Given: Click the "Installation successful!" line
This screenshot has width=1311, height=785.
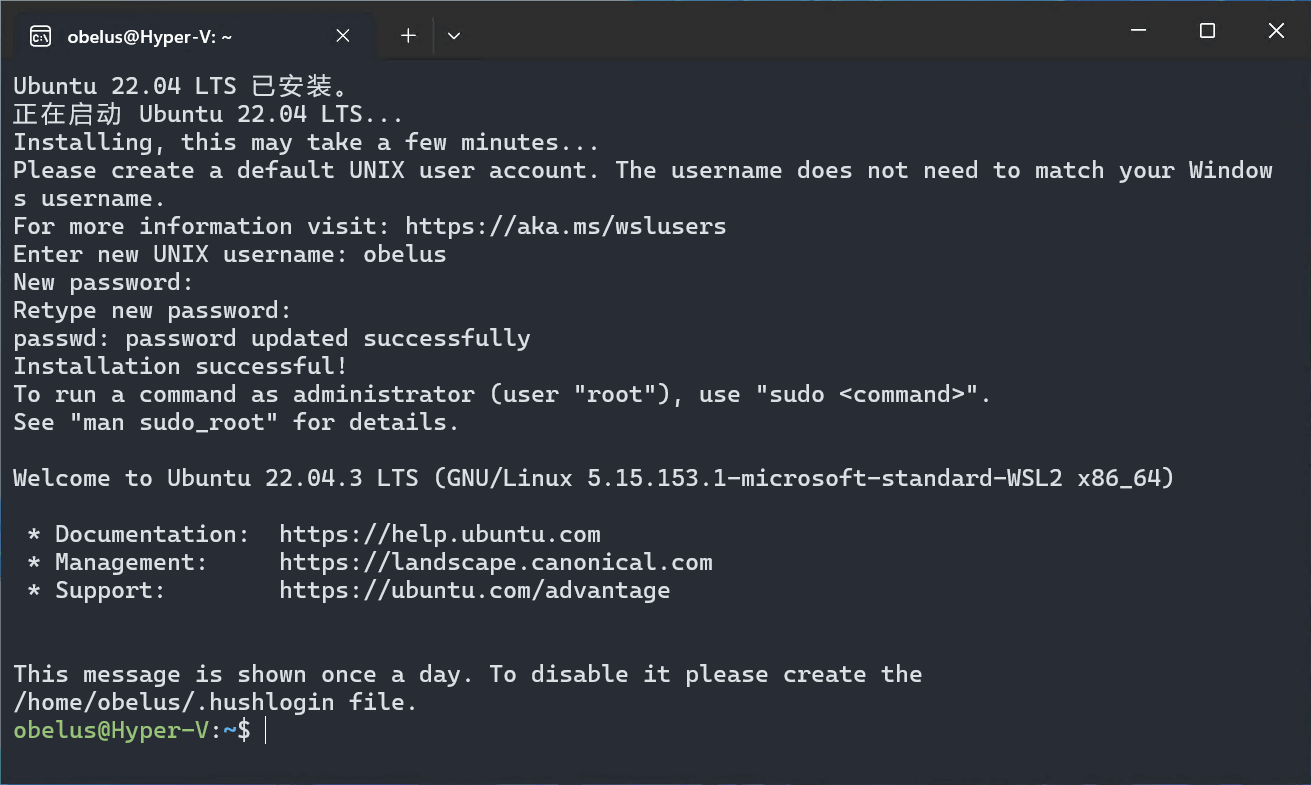Looking at the screenshot, I should [180, 366].
